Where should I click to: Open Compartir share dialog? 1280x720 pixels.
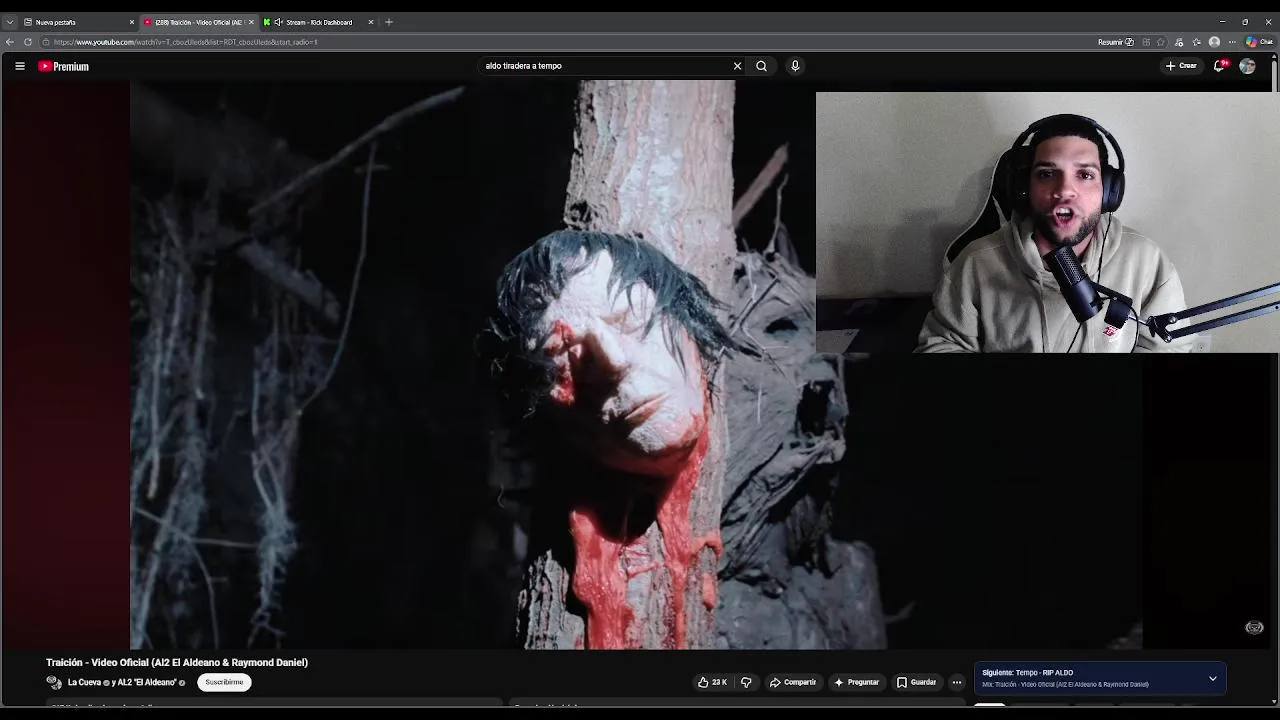(x=793, y=682)
